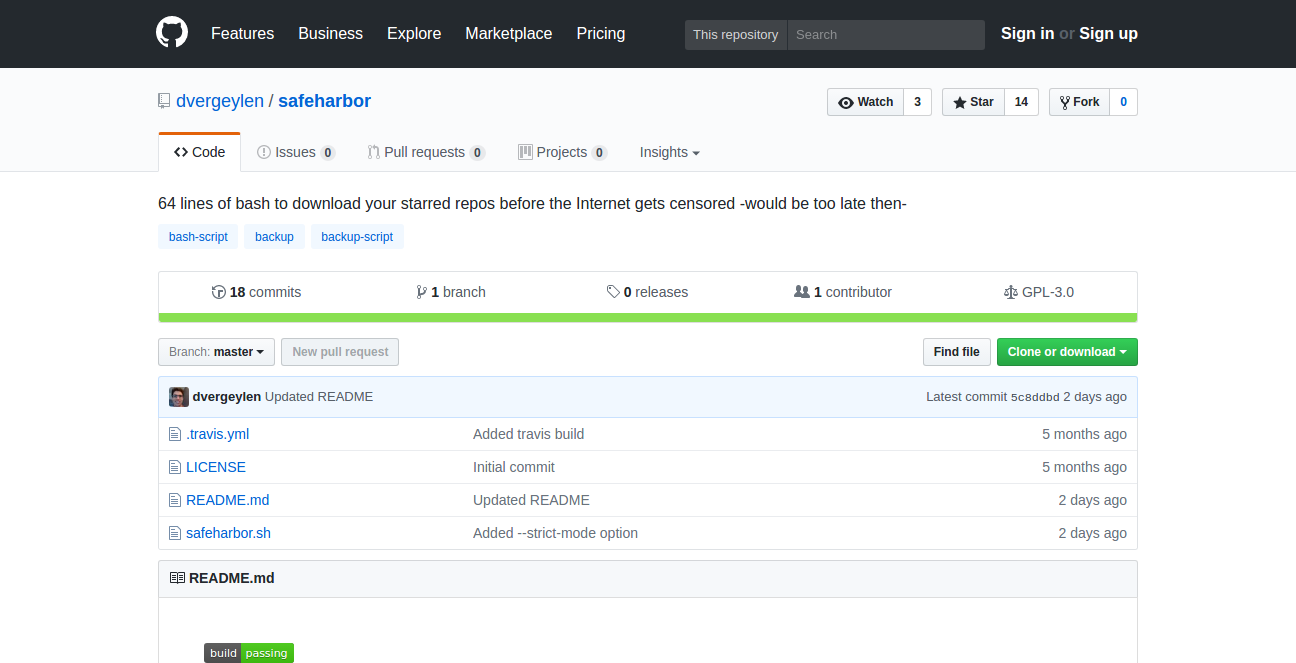Open the safeharbor repository title link

(324, 101)
